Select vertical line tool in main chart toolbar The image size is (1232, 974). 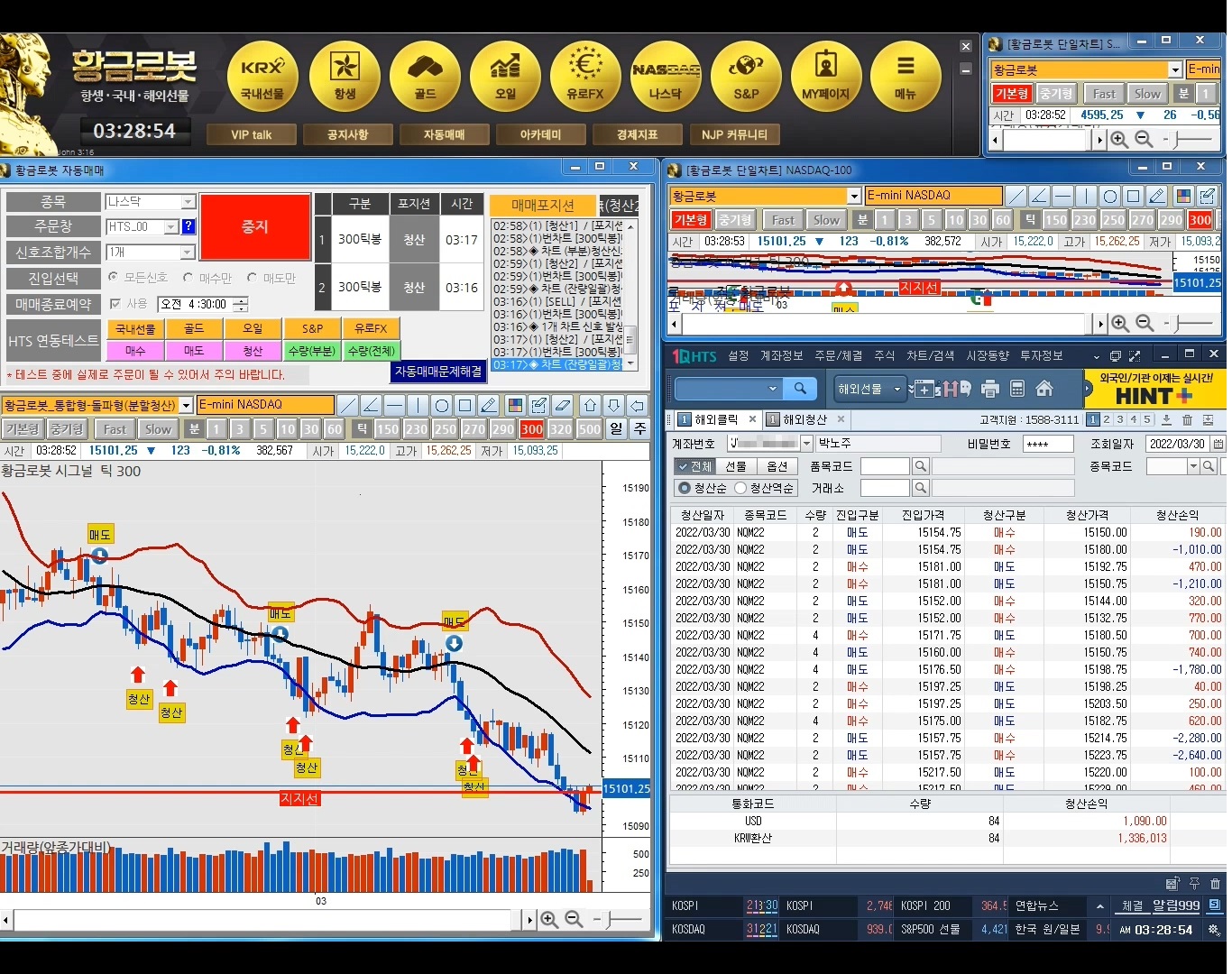click(418, 405)
